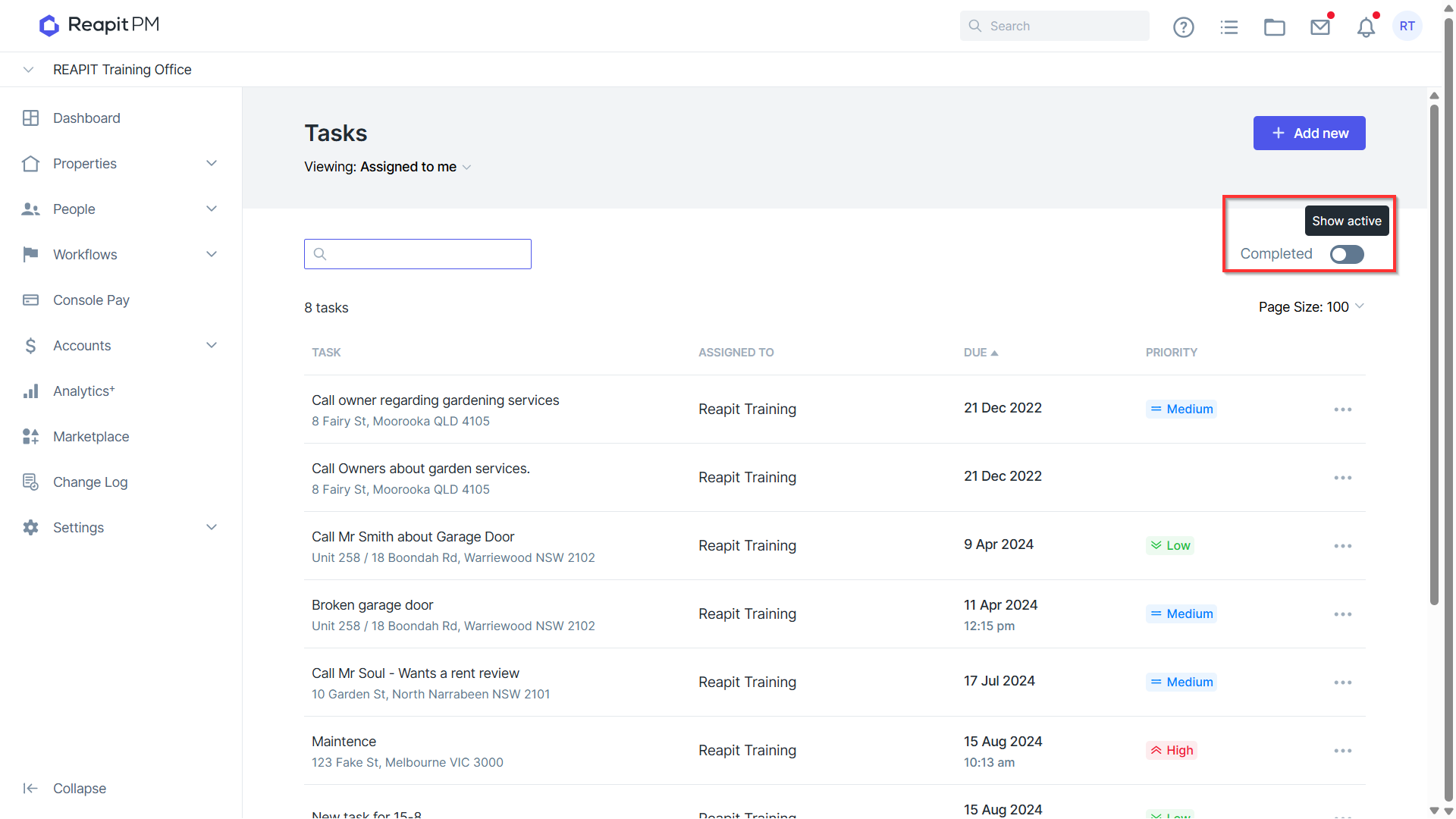Viewport: 1456px width, 819px height.
Task: Open options for Call Mr Soul task
Action: click(x=1343, y=682)
